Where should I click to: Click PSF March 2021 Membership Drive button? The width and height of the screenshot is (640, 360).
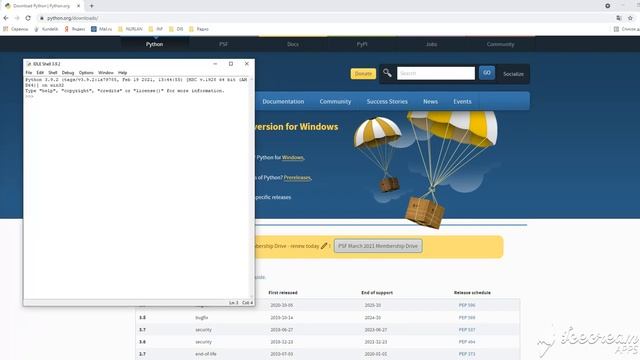pos(378,246)
